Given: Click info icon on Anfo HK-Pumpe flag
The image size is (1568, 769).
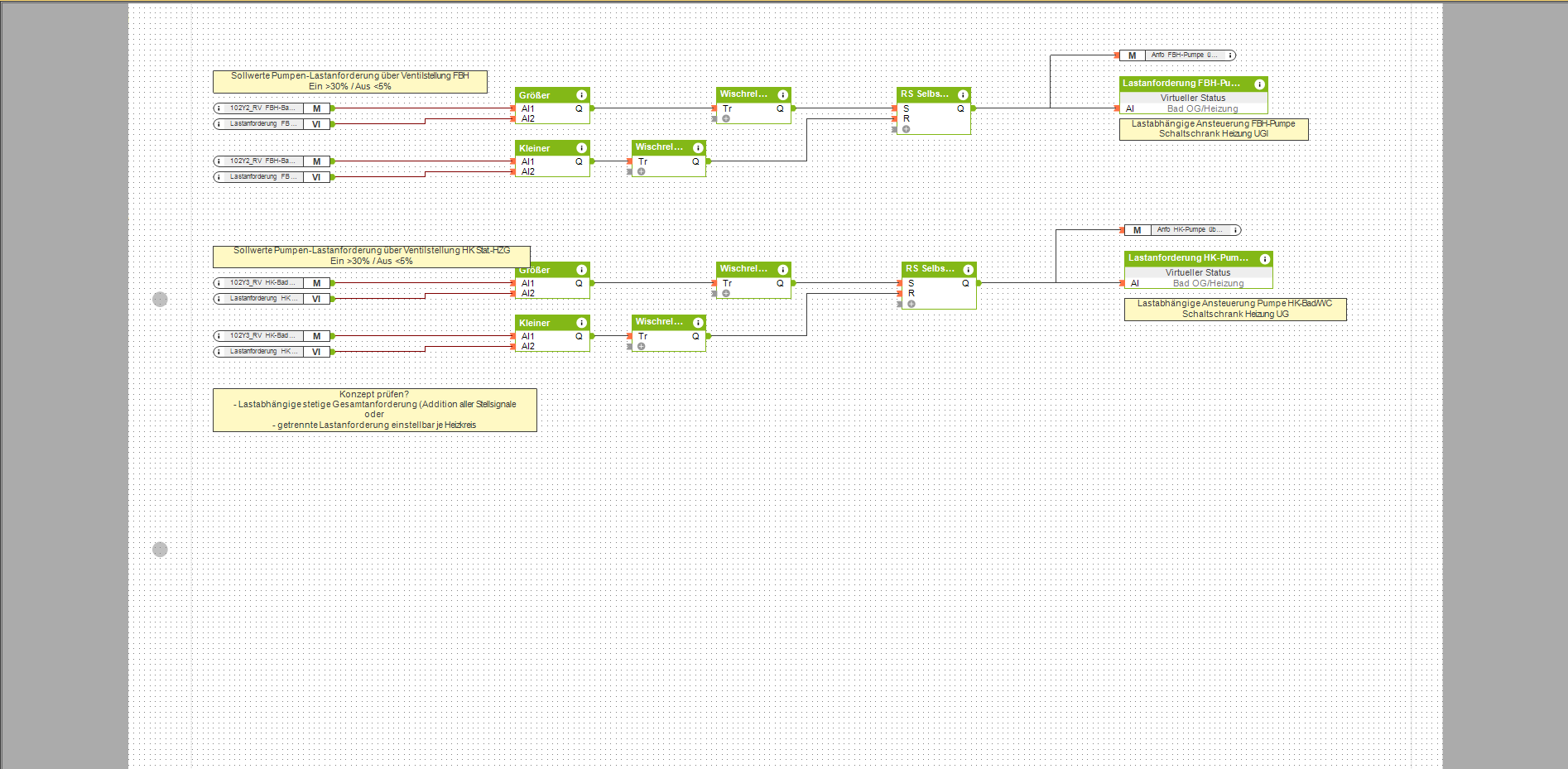Looking at the screenshot, I should click(x=1235, y=230).
